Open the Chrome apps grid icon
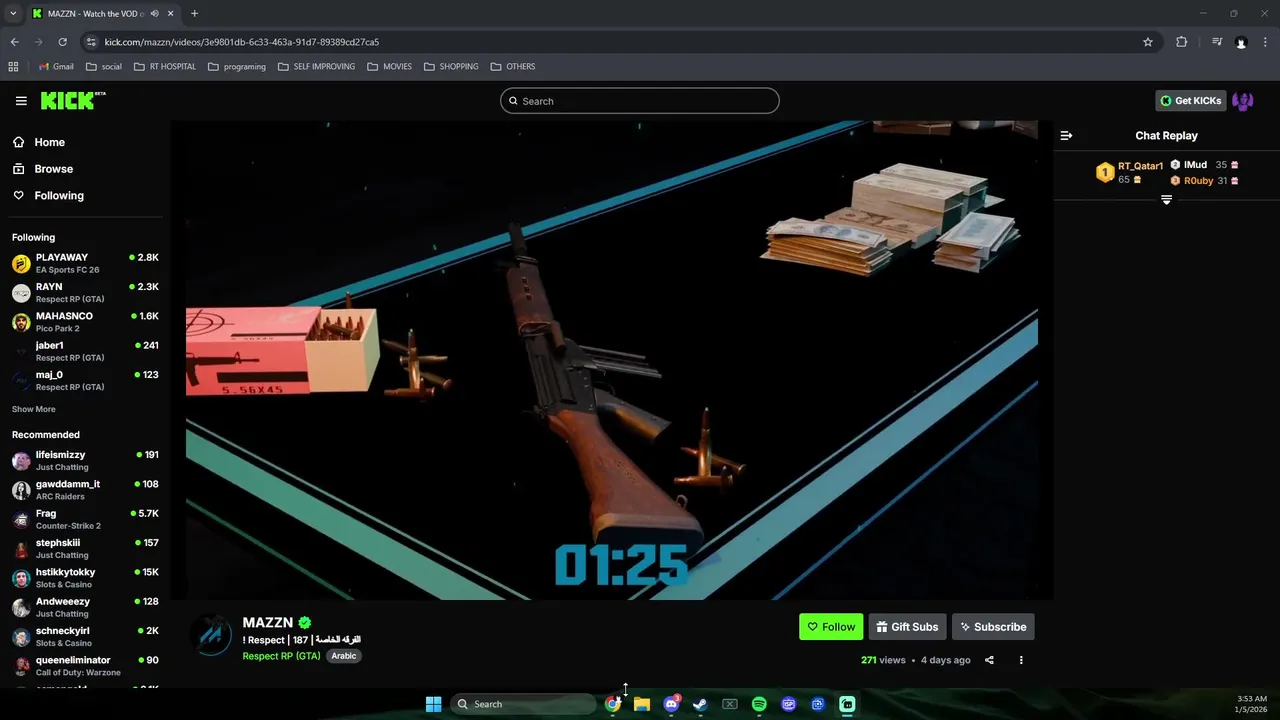This screenshot has height=720, width=1280. click(x=13, y=66)
